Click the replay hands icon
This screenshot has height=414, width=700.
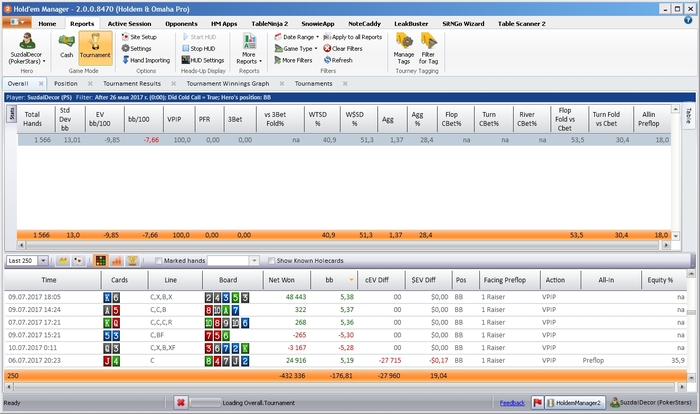(x=63, y=260)
